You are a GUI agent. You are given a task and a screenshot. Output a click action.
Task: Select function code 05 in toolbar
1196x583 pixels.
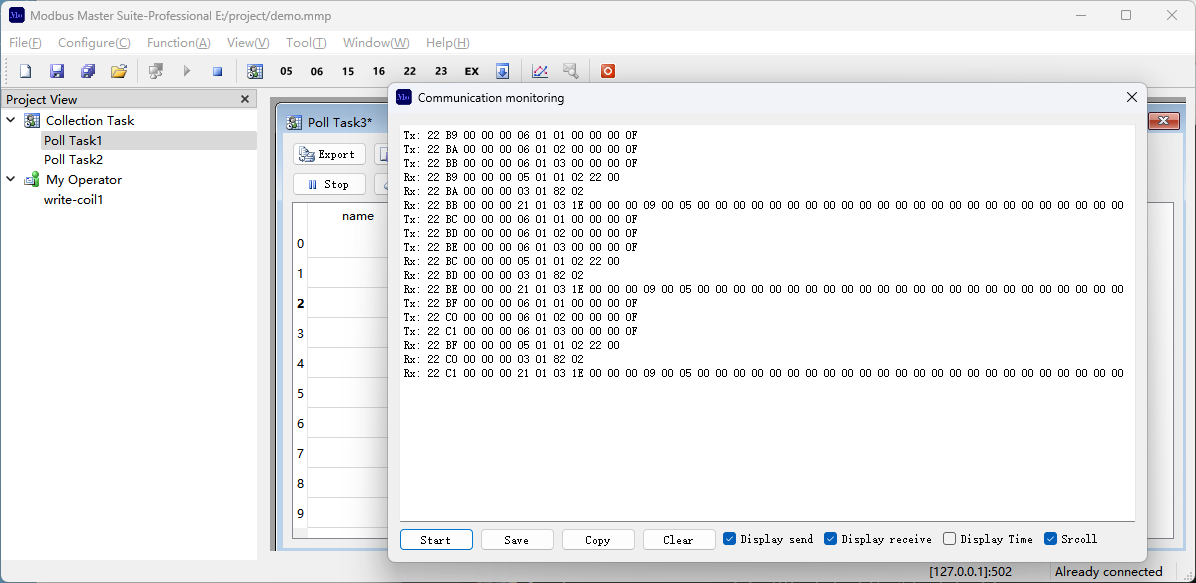point(286,71)
